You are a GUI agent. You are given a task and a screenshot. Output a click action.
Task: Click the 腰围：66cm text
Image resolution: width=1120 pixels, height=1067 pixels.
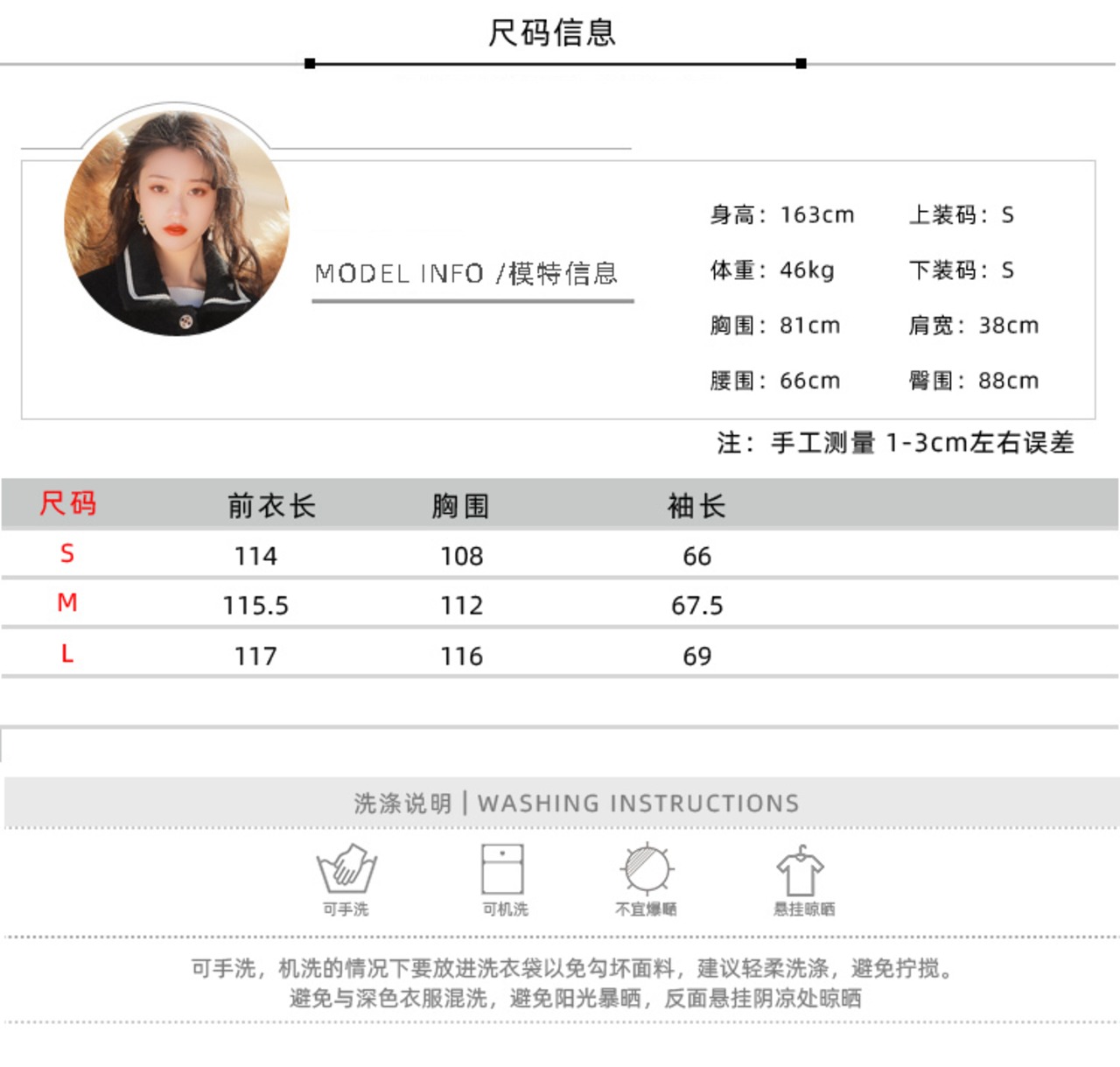775,381
